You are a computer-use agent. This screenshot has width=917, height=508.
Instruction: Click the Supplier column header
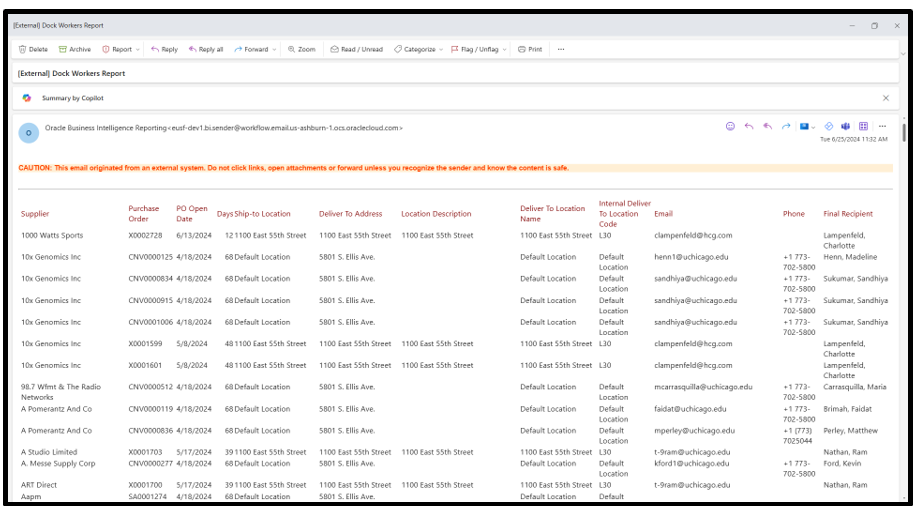(35, 214)
